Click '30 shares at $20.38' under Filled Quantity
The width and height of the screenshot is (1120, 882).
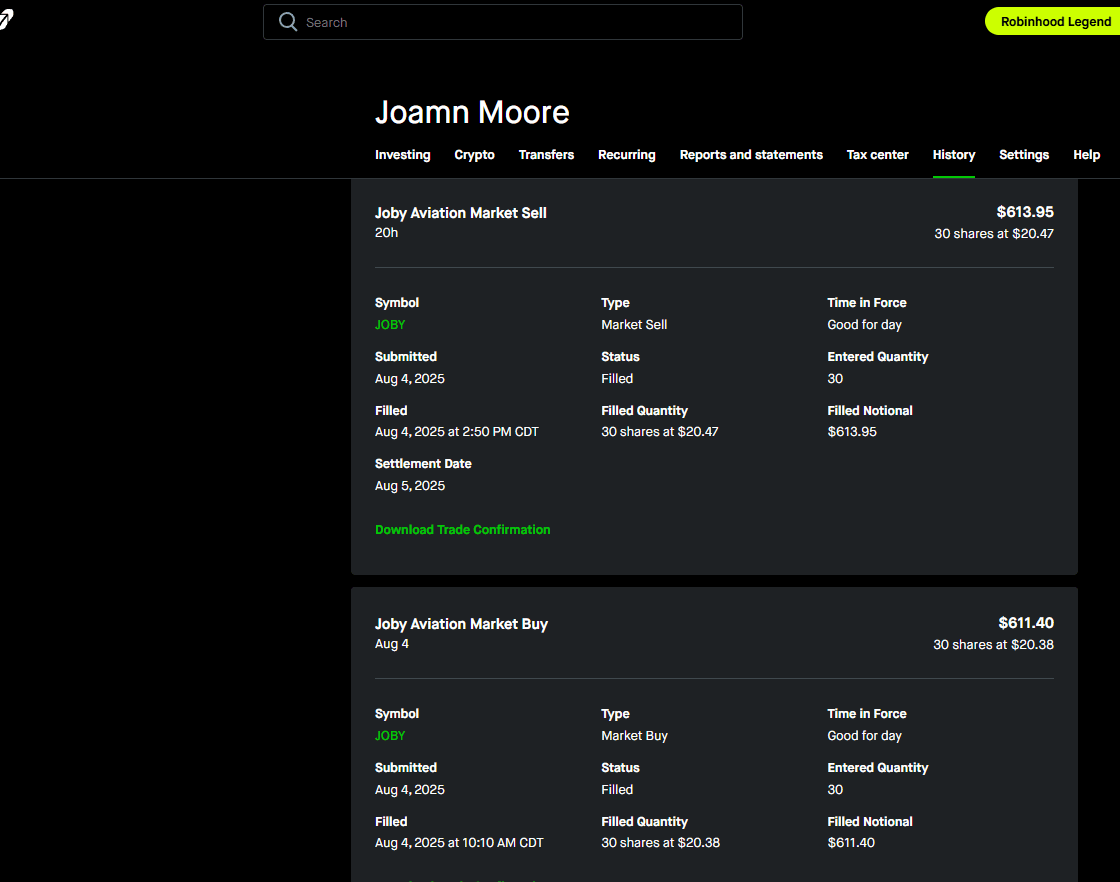(661, 843)
